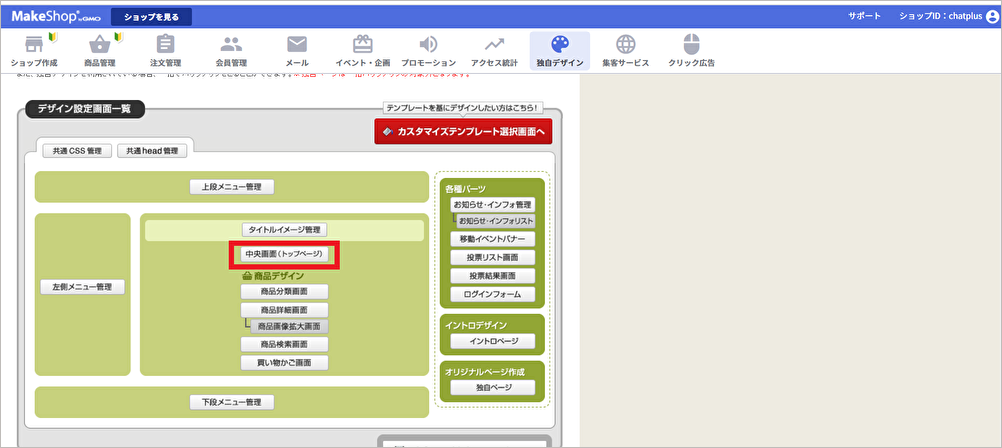Click ショップを見る button
The width and height of the screenshot is (1002, 448).
[151, 17]
